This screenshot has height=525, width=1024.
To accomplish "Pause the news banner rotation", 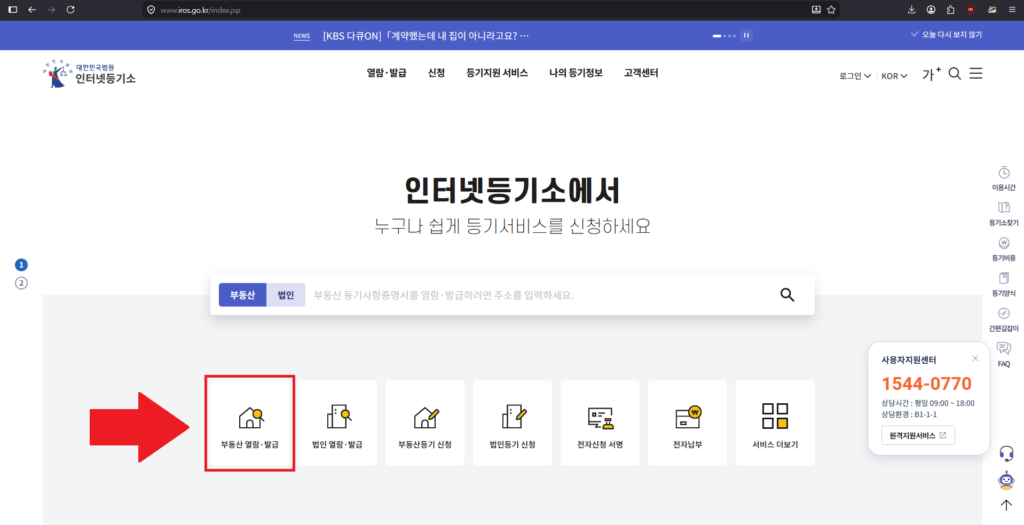I will [x=746, y=35].
